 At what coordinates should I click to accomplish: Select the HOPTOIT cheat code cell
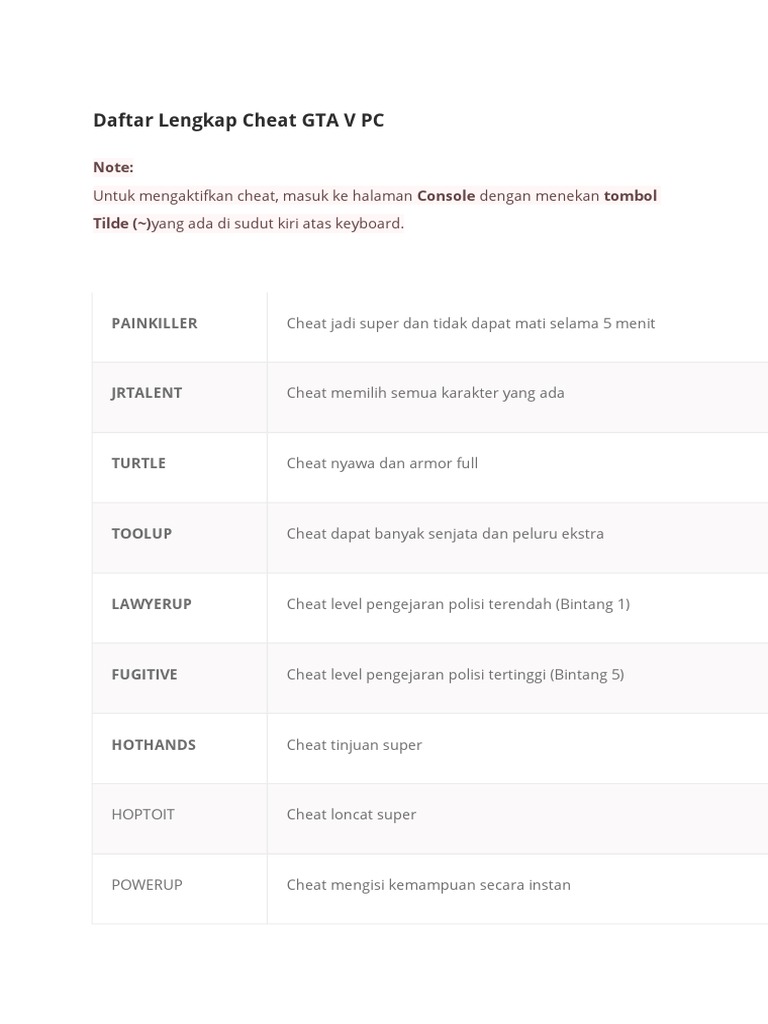[x=143, y=814]
